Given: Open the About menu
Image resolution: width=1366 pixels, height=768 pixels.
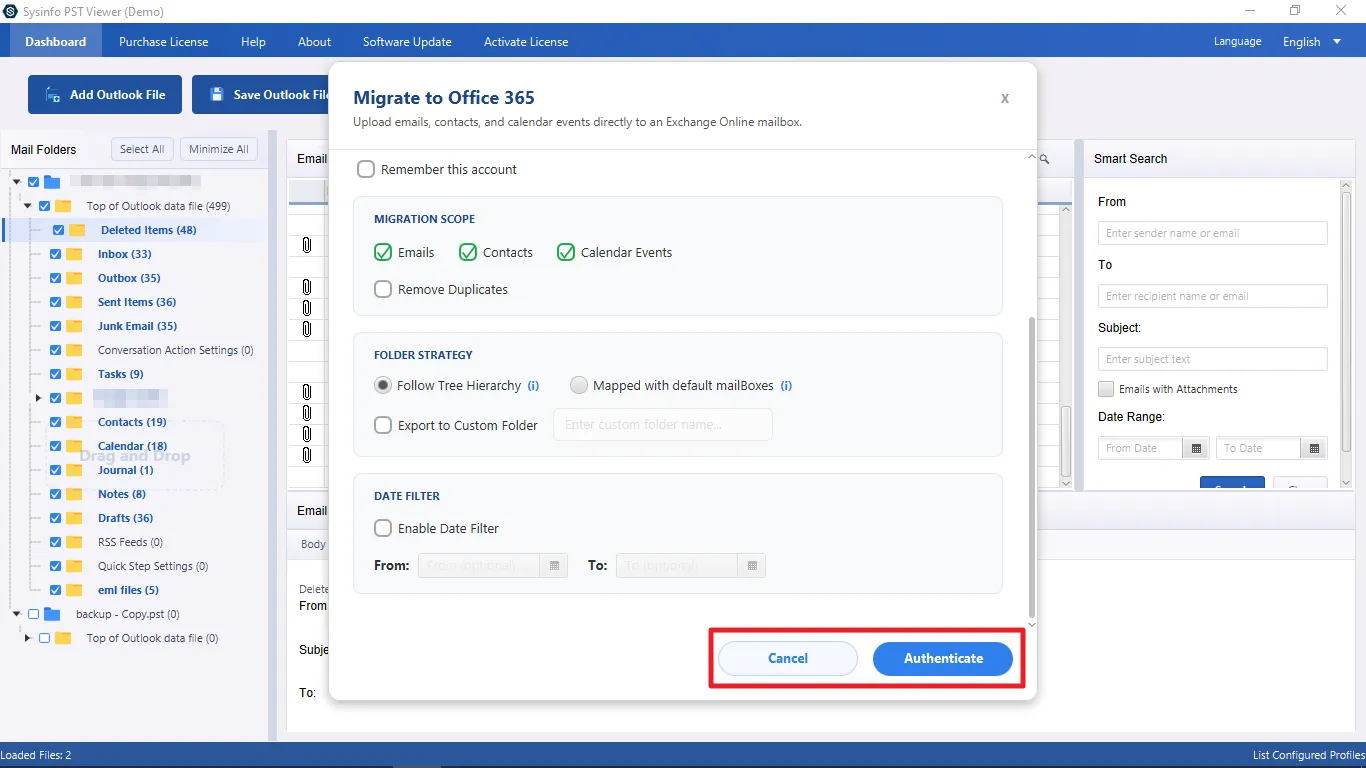Looking at the screenshot, I should [x=314, y=42].
